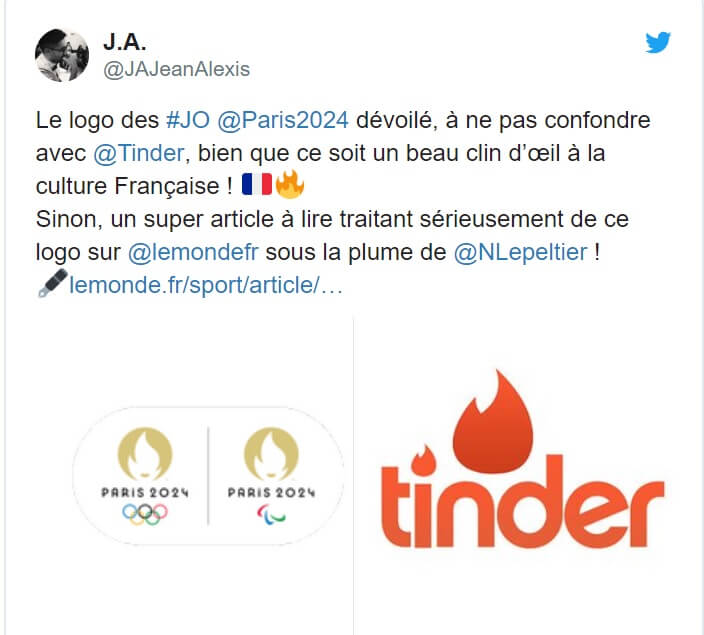This screenshot has height=635, width=704.
Task: Click the microphone emoji before link
Action: click(x=53, y=283)
